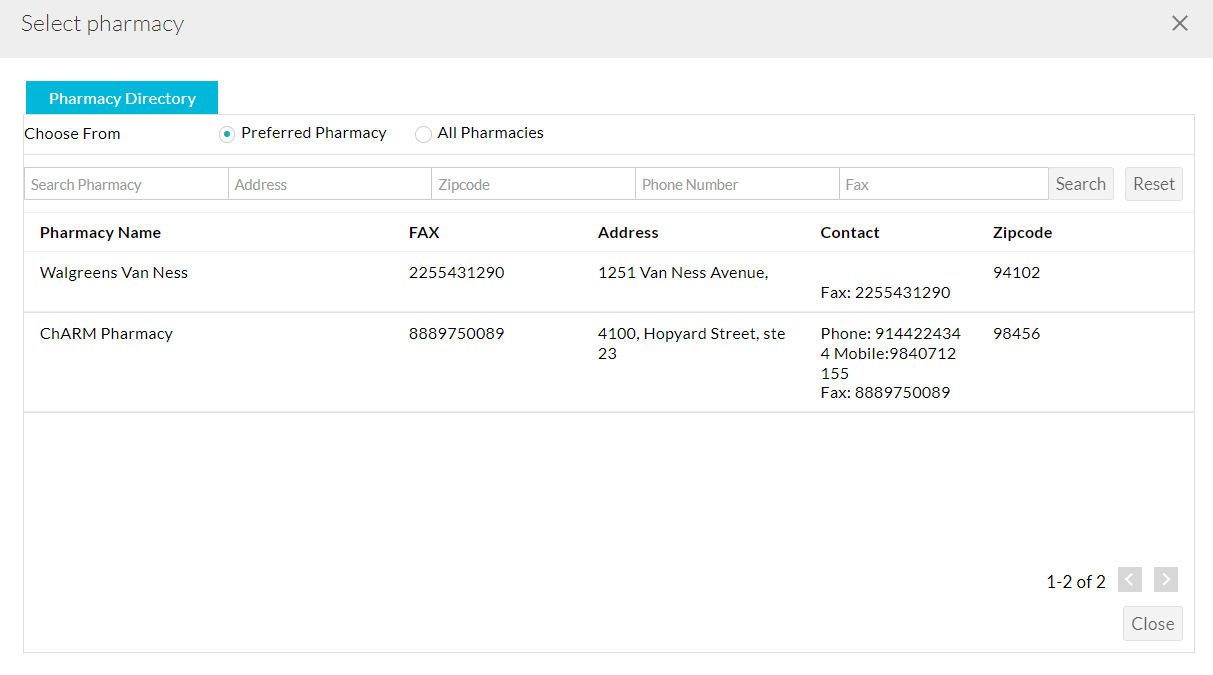This screenshot has width=1213, height=675.
Task: Close the Select pharmacy dialog with X
Action: 1180,24
